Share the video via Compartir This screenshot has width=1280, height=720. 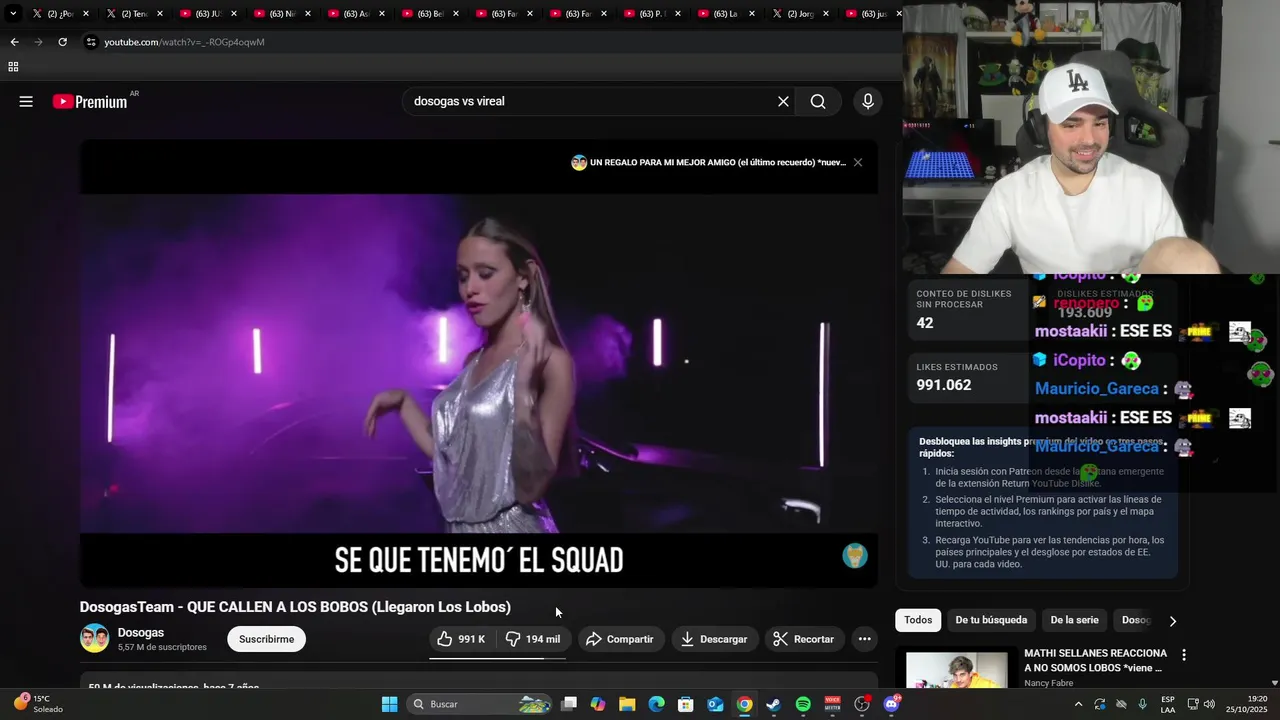[620, 639]
